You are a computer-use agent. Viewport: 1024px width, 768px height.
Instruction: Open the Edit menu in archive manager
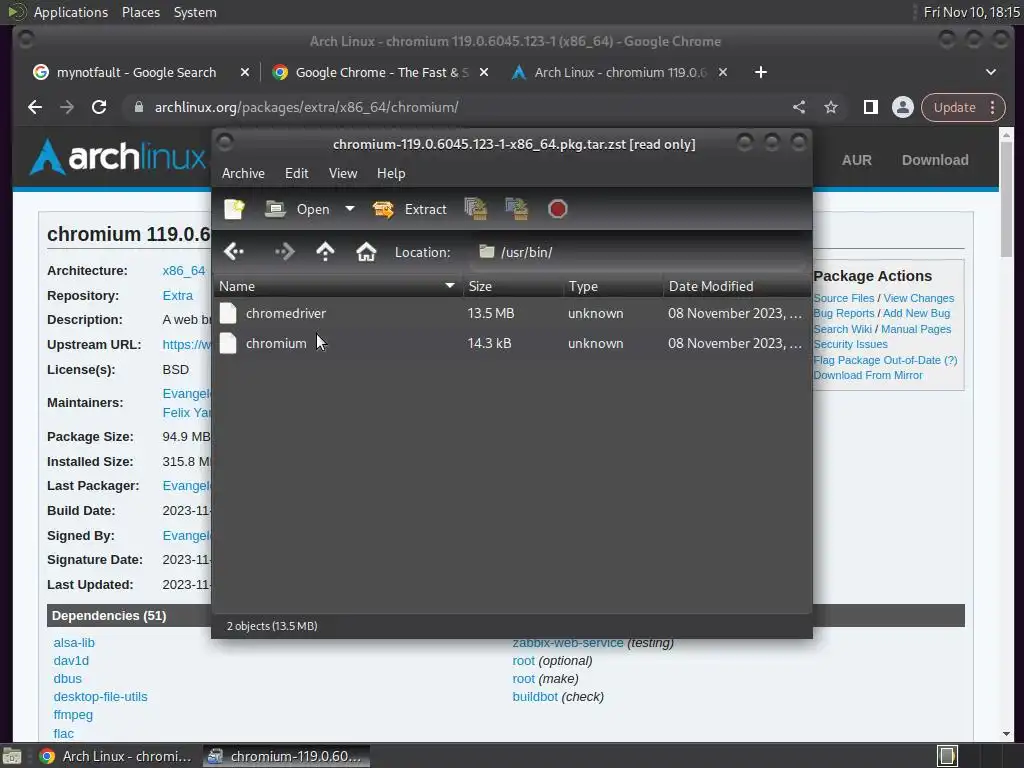point(296,173)
